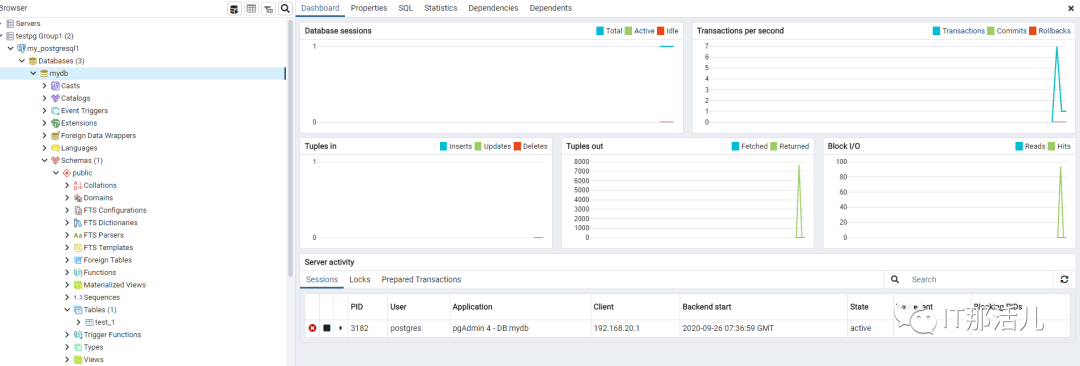Click the FTS Configurations icon

78,210
